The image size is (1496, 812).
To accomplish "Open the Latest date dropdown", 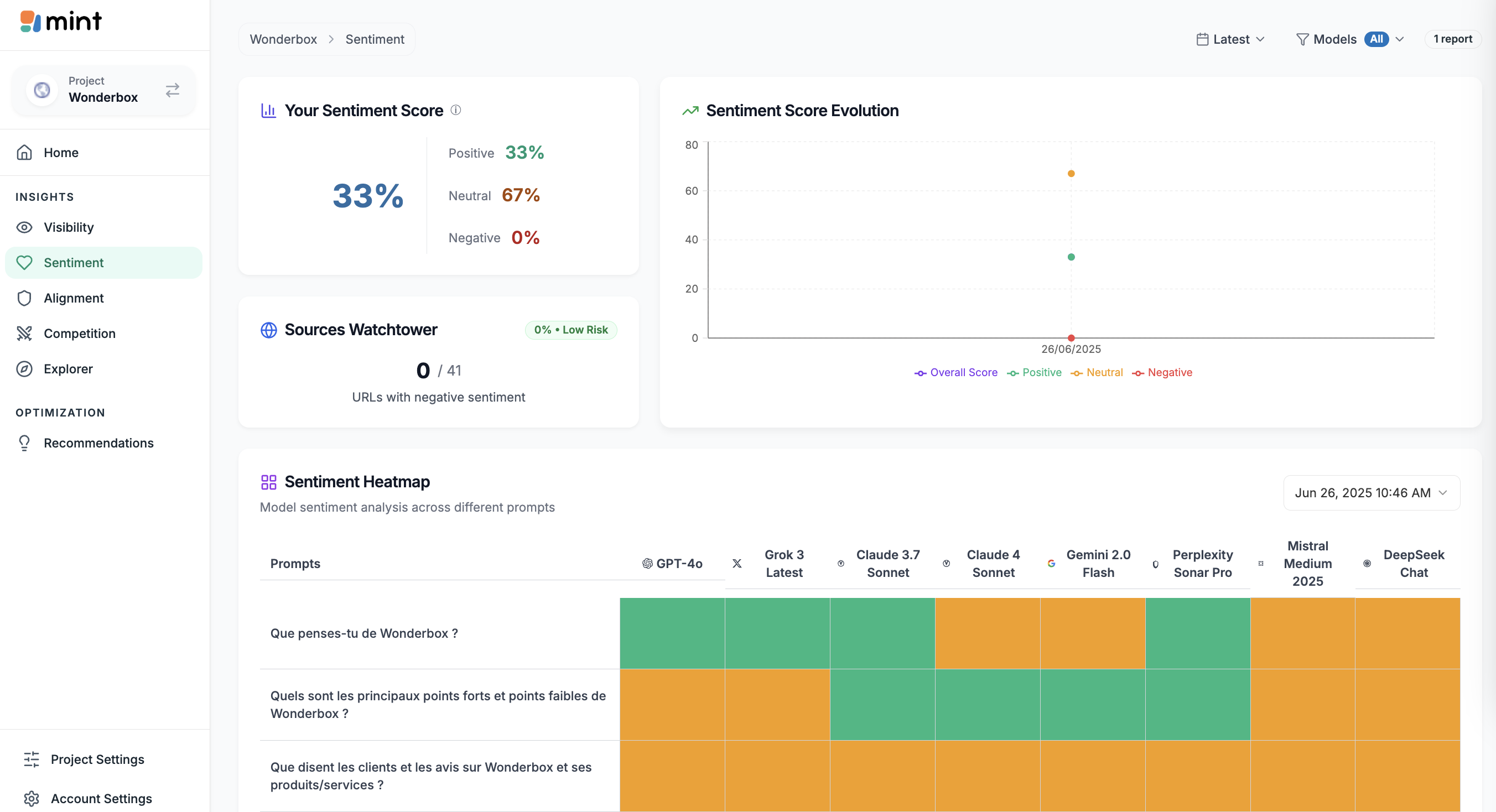I will pyautogui.click(x=1230, y=39).
